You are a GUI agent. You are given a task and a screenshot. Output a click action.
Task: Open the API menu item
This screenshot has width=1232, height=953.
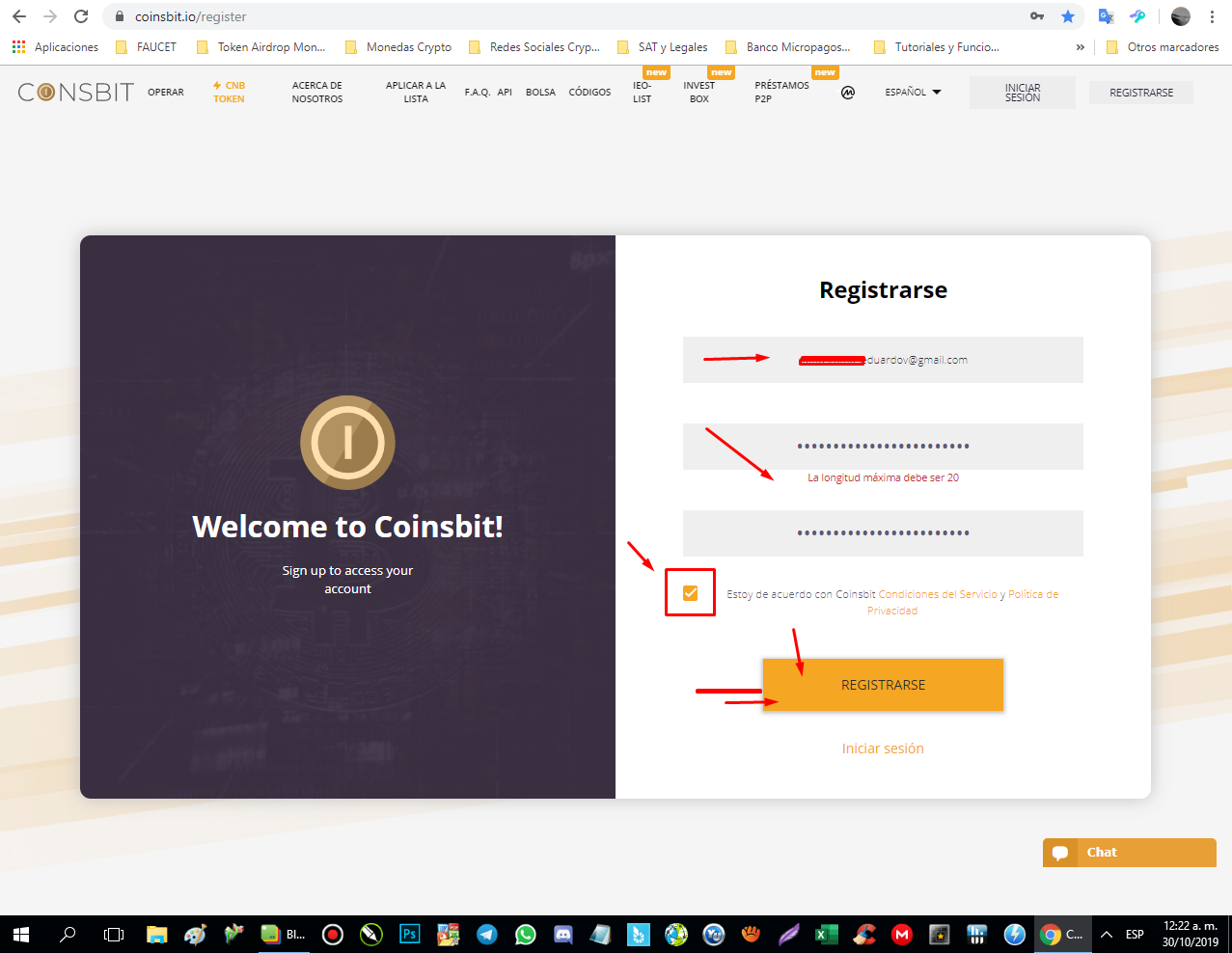(505, 93)
